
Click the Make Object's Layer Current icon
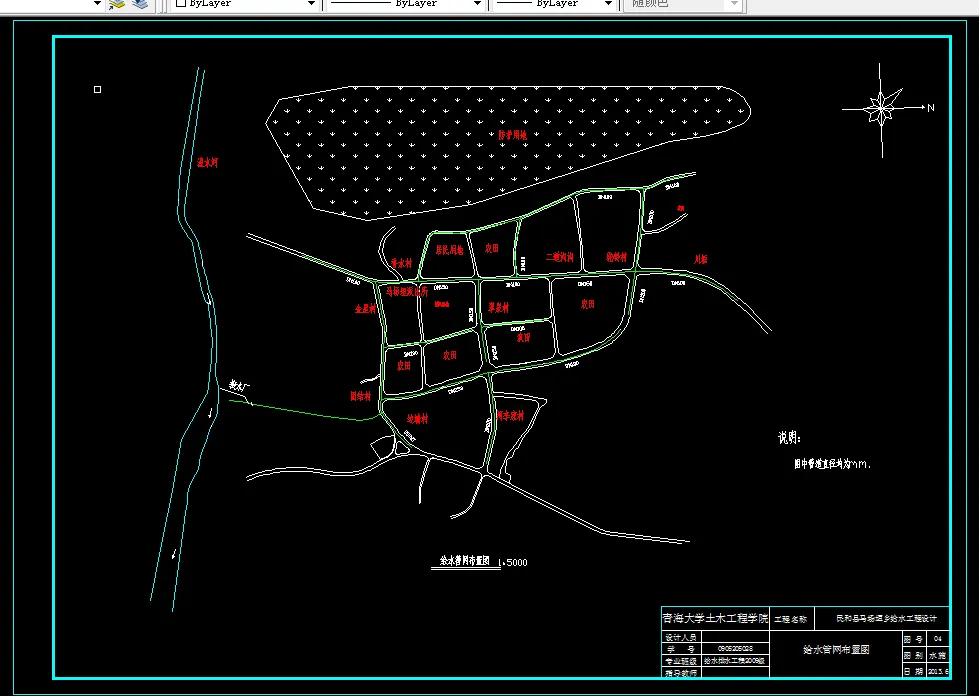[x=117, y=4]
